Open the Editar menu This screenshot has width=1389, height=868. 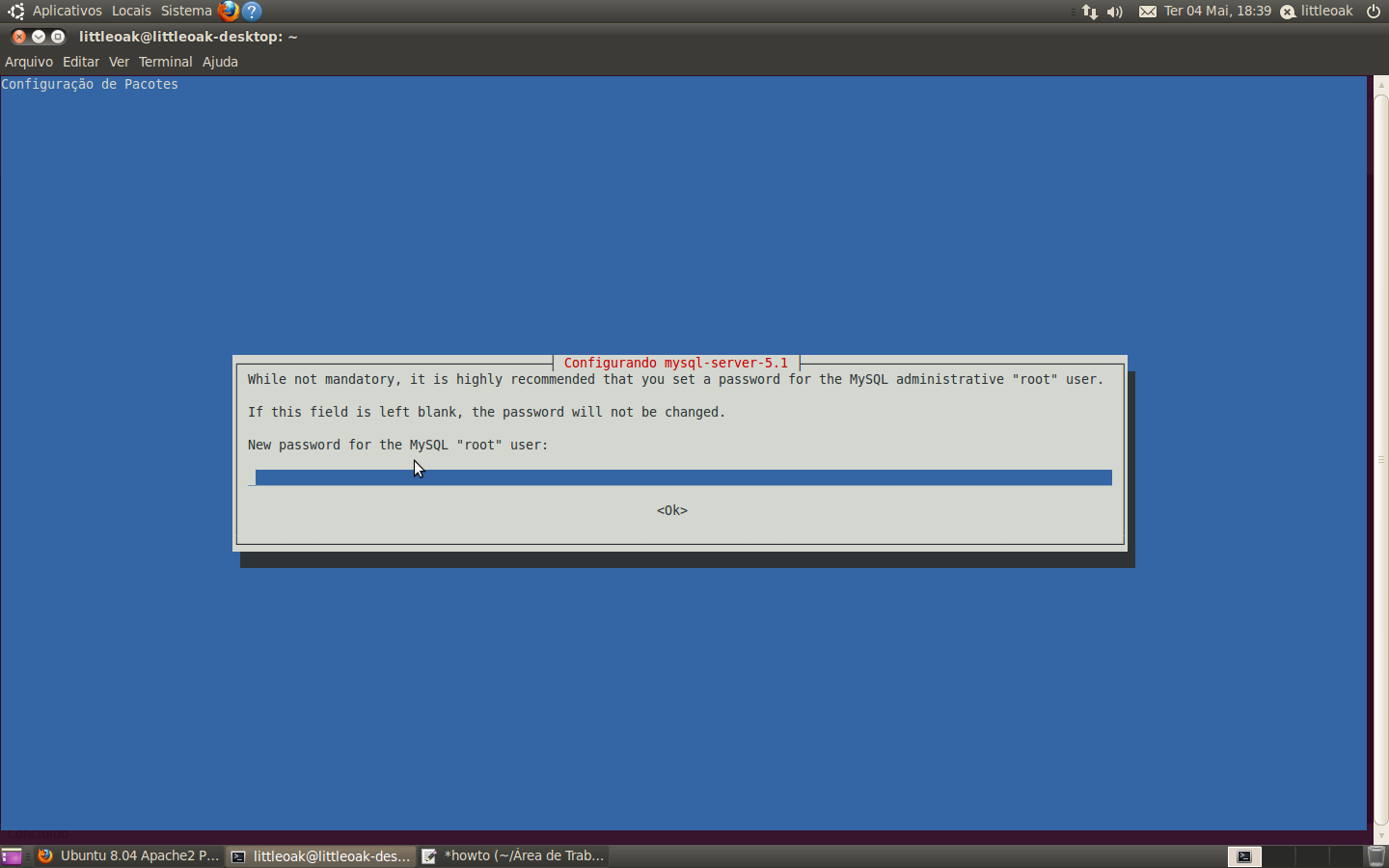81,62
